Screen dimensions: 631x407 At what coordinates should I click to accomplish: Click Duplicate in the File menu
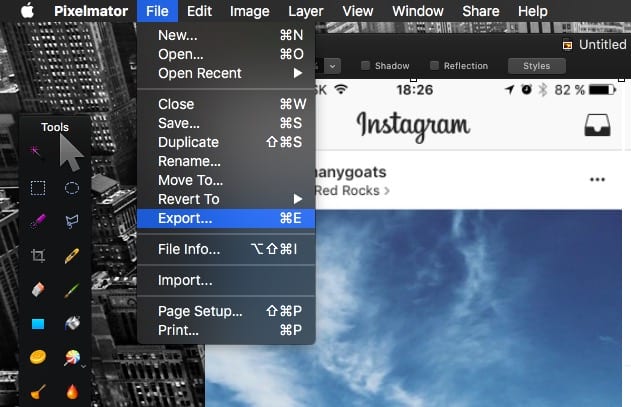pyautogui.click(x=188, y=142)
